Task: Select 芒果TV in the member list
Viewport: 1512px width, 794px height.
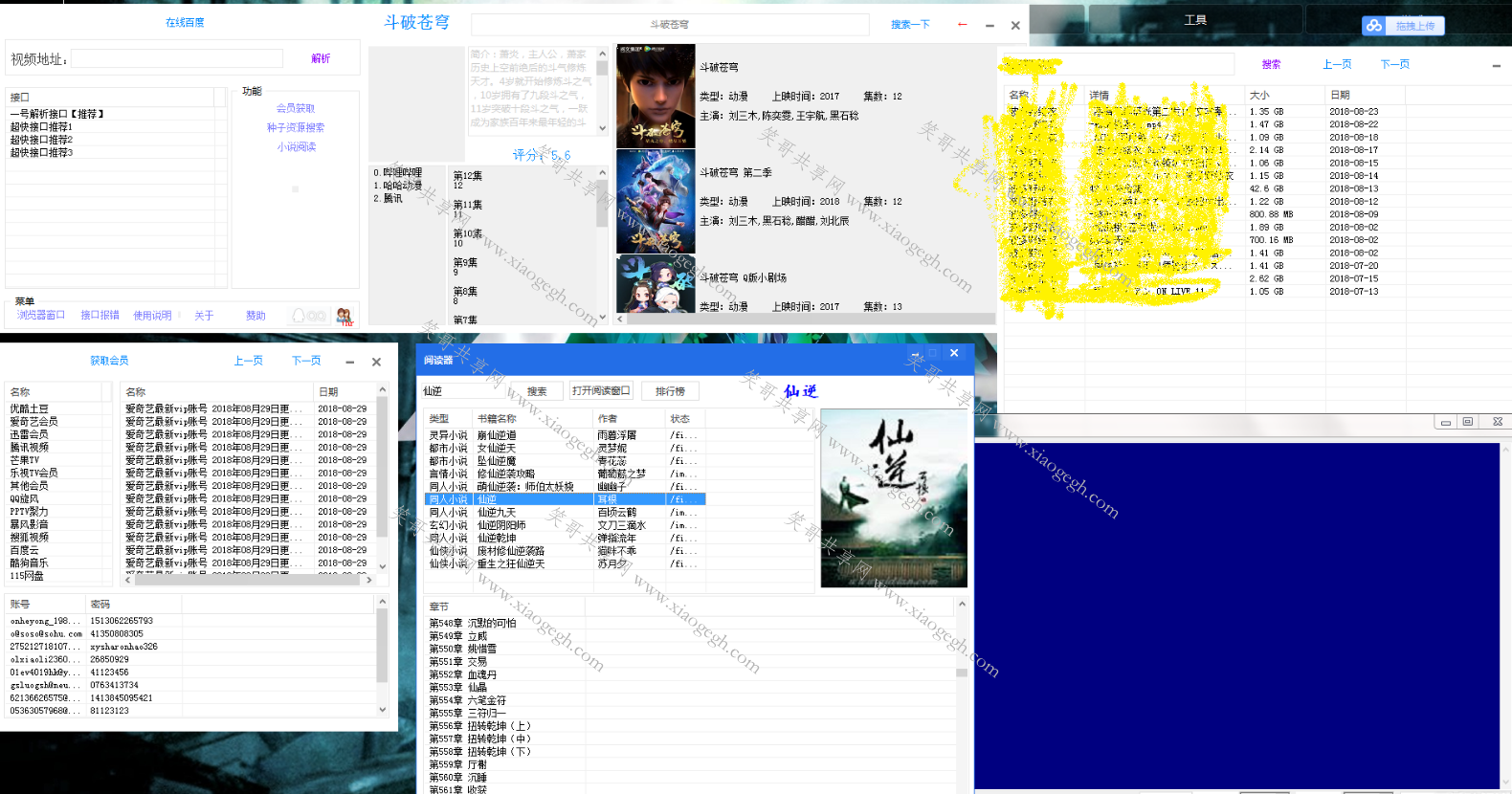Action: 25,460
